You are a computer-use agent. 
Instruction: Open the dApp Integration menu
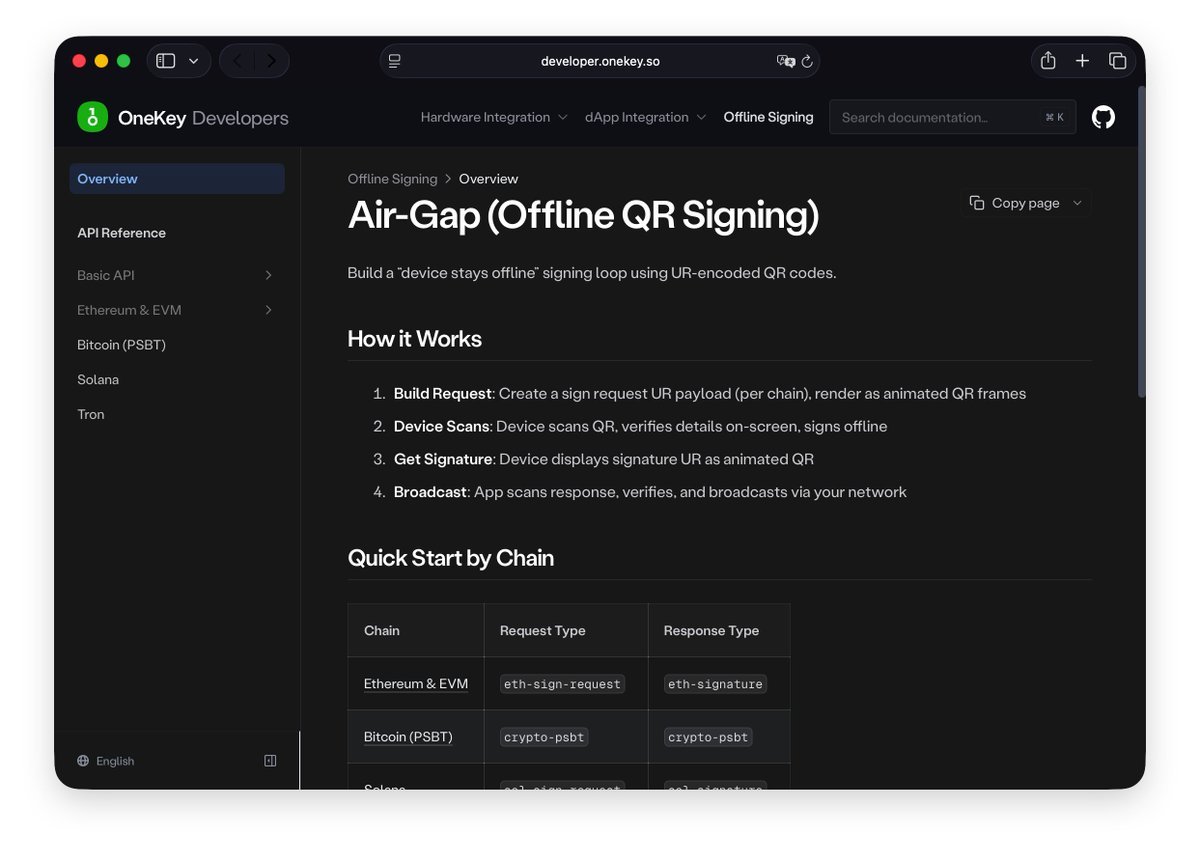[x=646, y=117]
